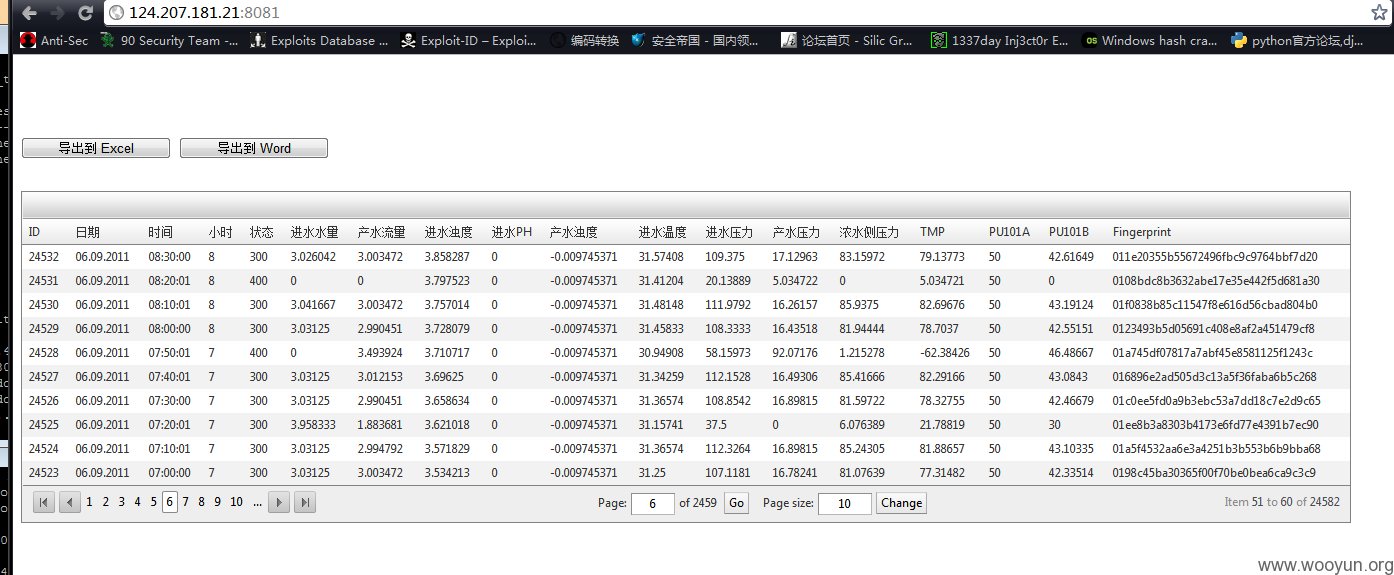1394x575 pixels.
Task: Jump to first page using pager icon
Action: coord(44,502)
